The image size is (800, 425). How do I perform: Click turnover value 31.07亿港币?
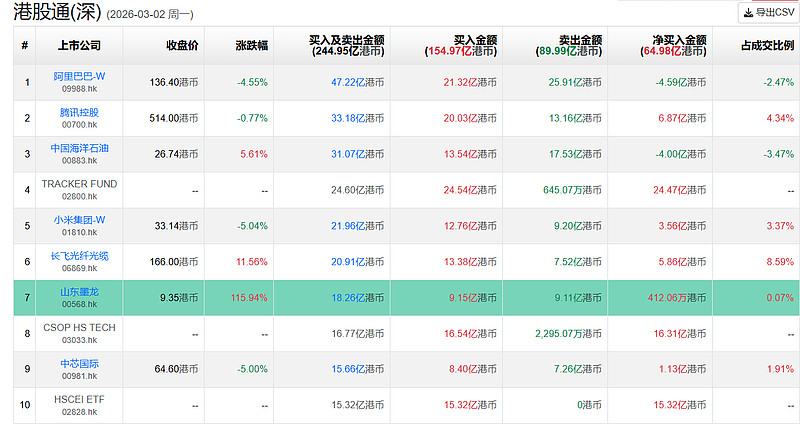(x=357, y=154)
